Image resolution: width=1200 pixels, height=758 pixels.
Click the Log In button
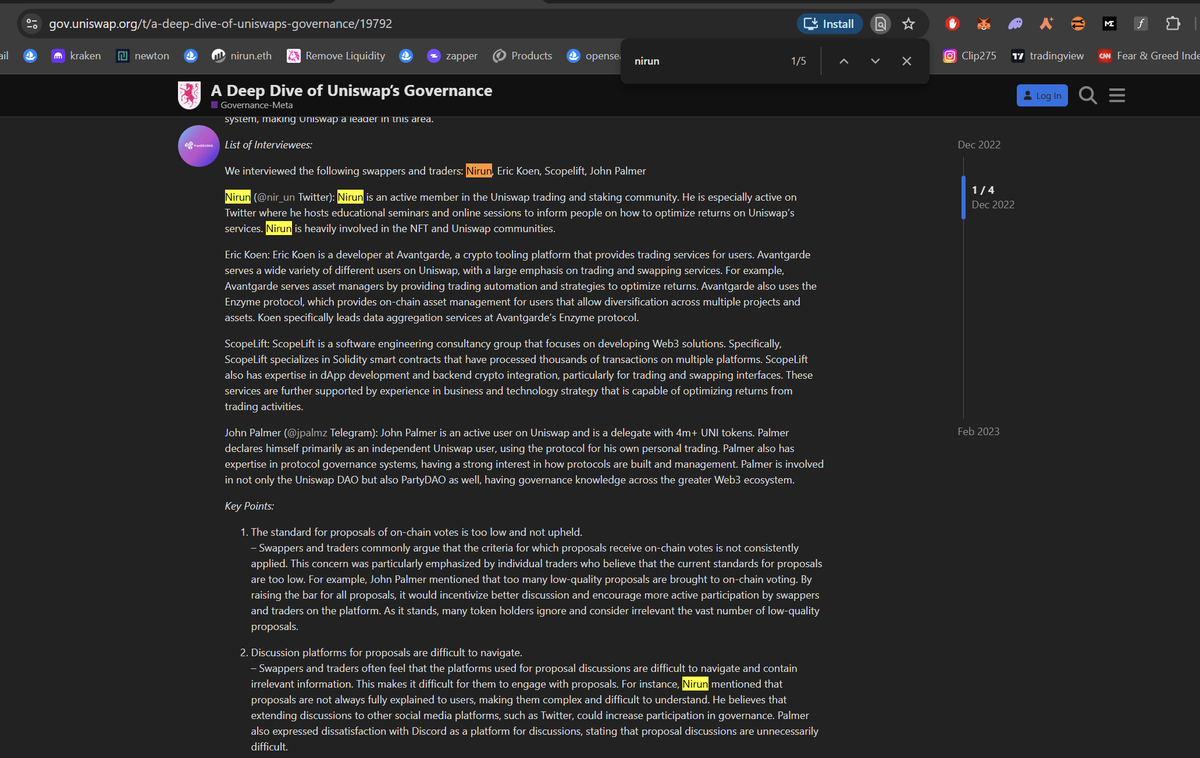coord(1042,95)
